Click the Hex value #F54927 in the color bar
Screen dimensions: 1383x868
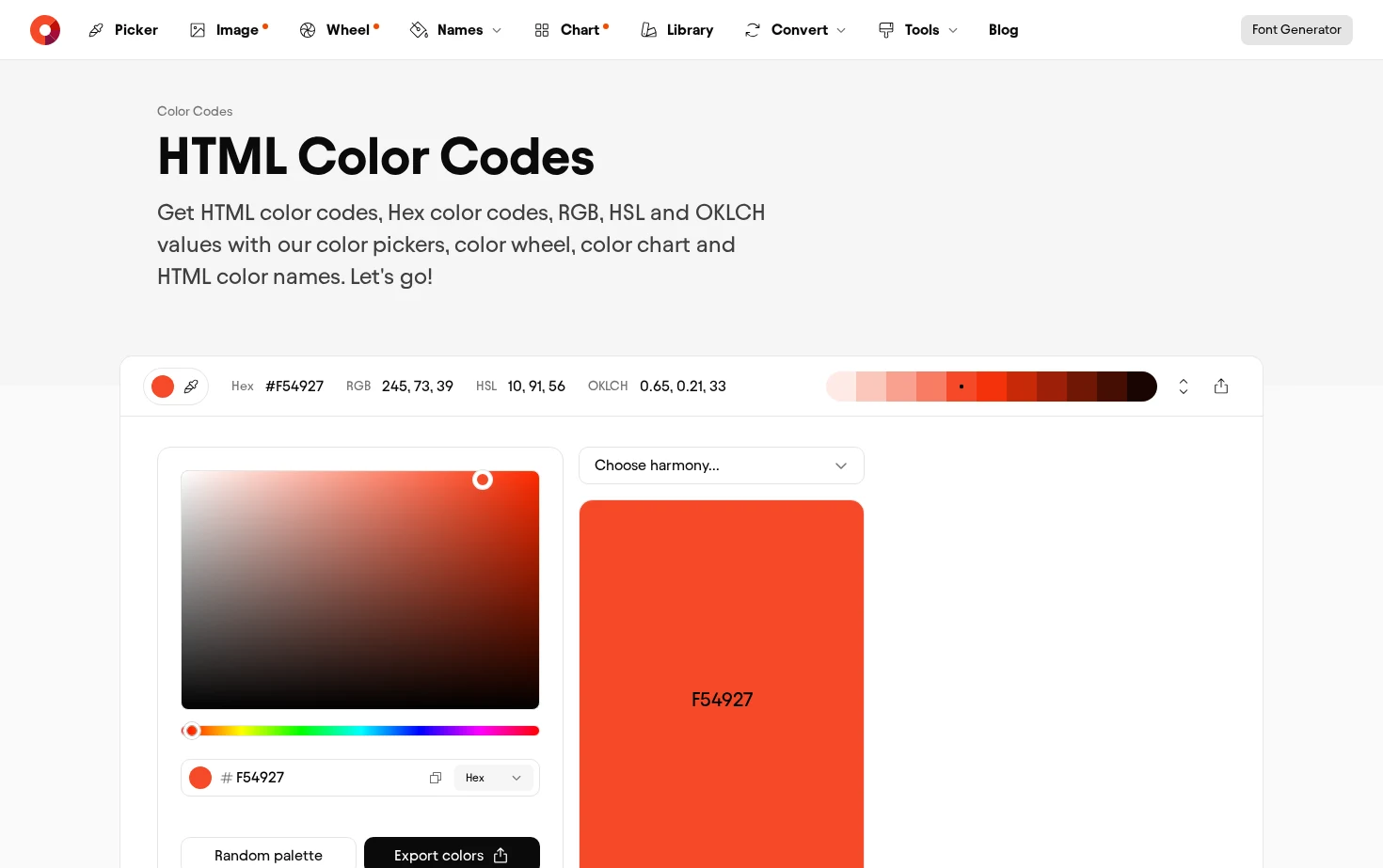[294, 387]
